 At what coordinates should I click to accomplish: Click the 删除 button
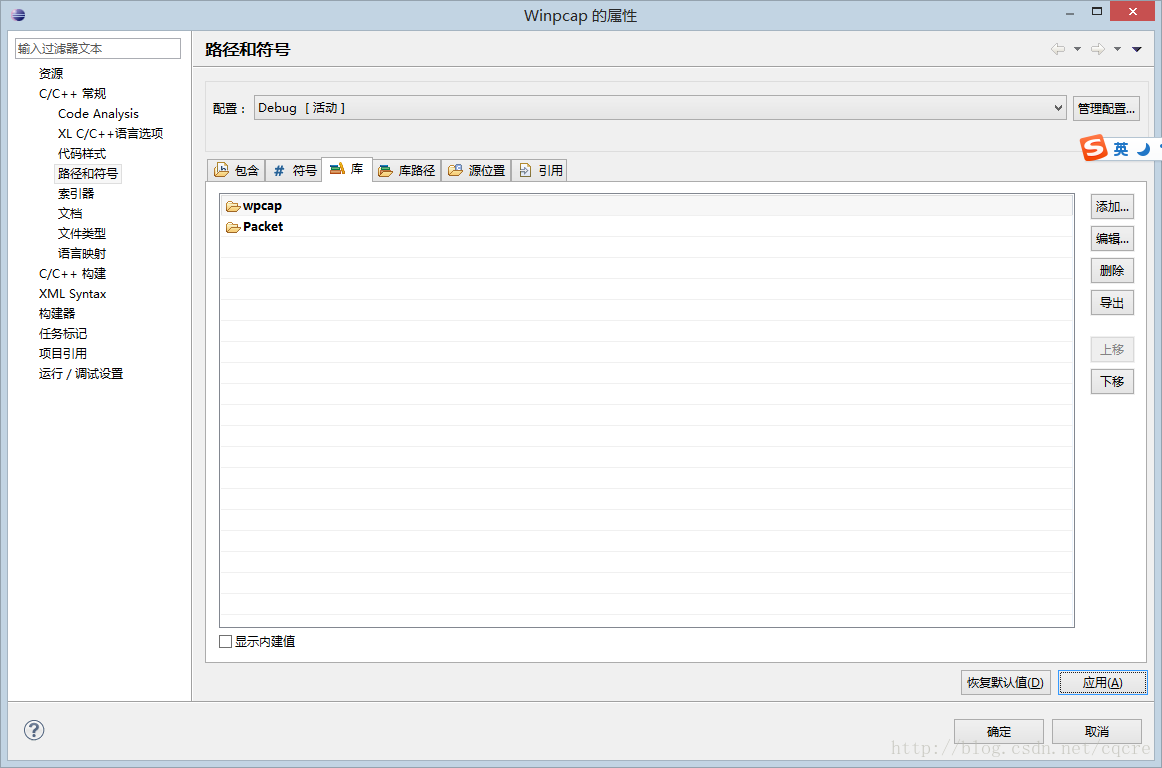1112,271
